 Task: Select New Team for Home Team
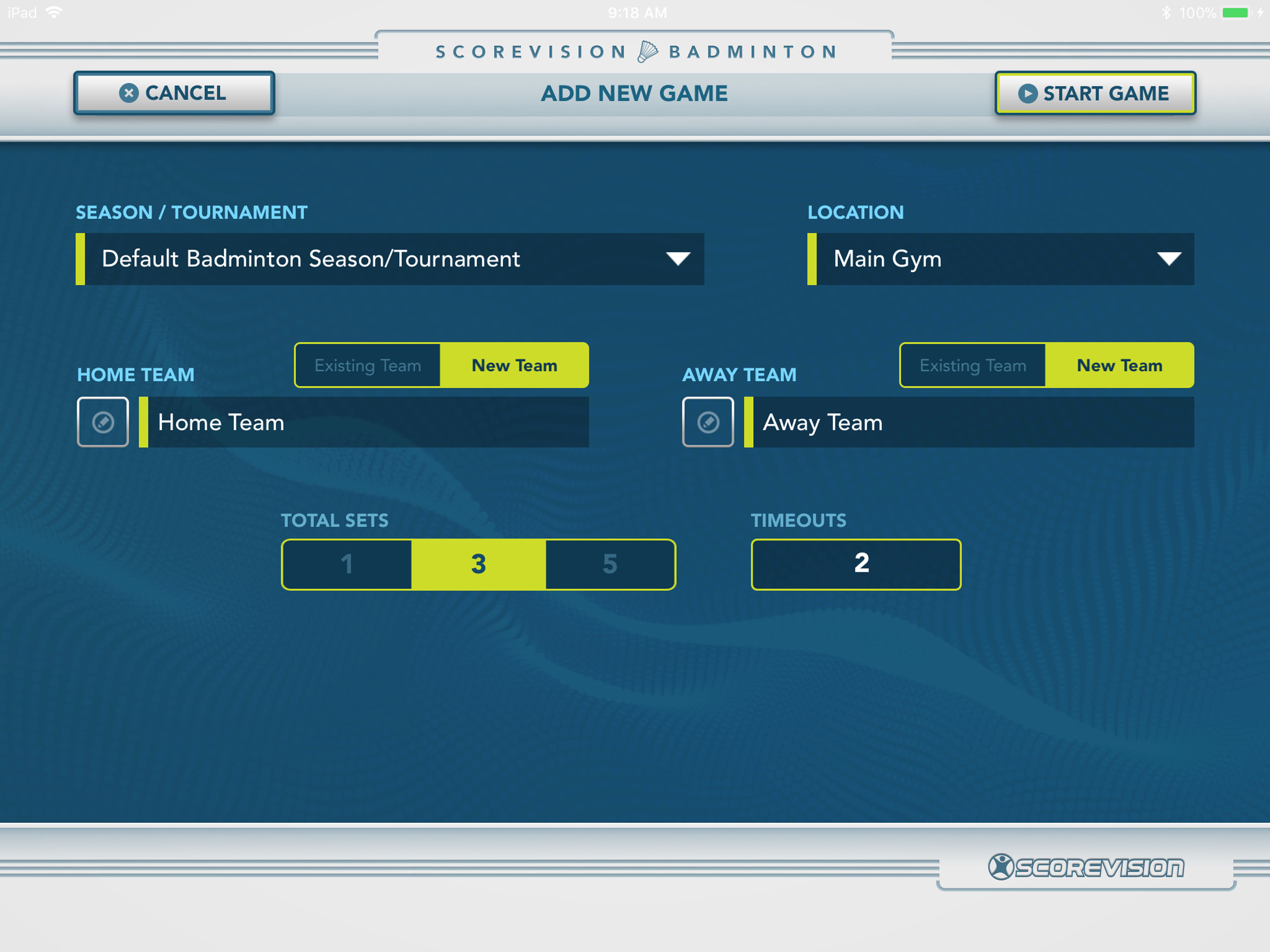[x=514, y=365]
